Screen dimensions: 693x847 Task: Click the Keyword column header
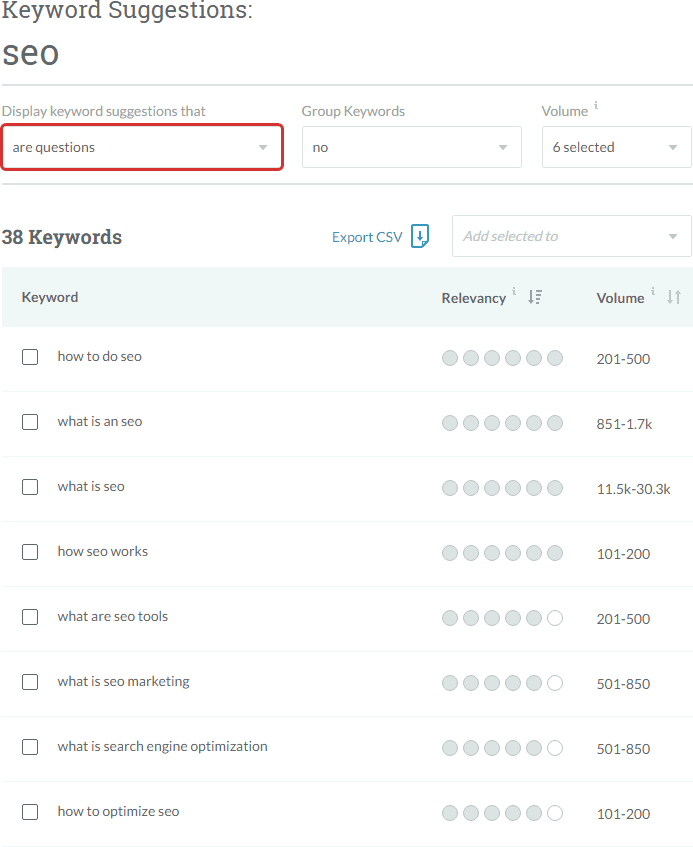tap(50, 297)
